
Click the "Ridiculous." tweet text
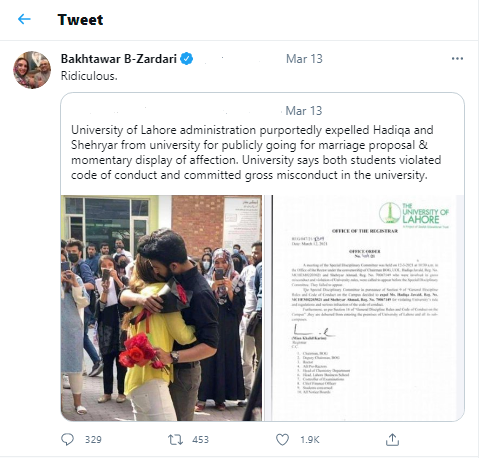coord(89,76)
